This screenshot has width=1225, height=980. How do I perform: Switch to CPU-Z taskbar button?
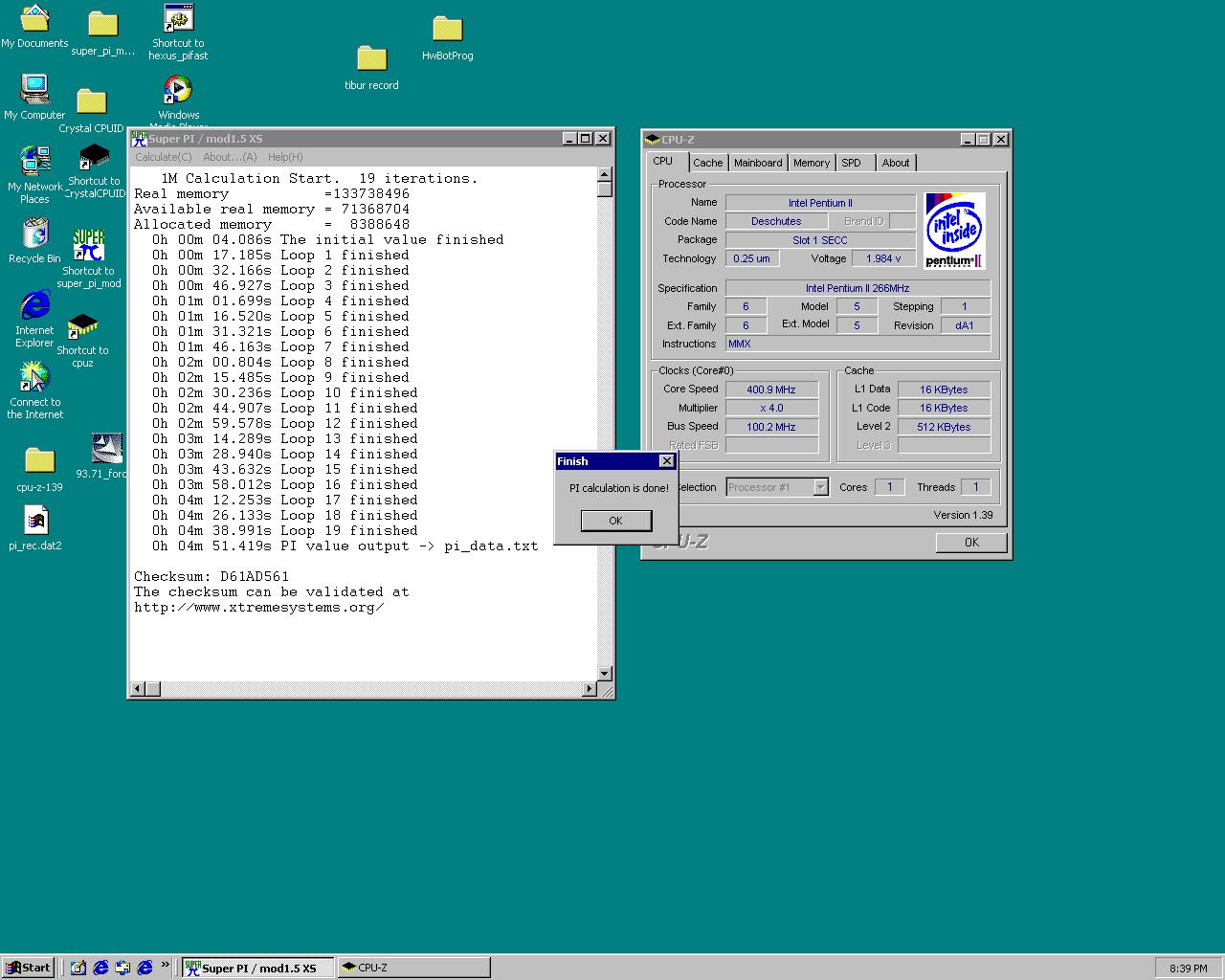click(413, 968)
